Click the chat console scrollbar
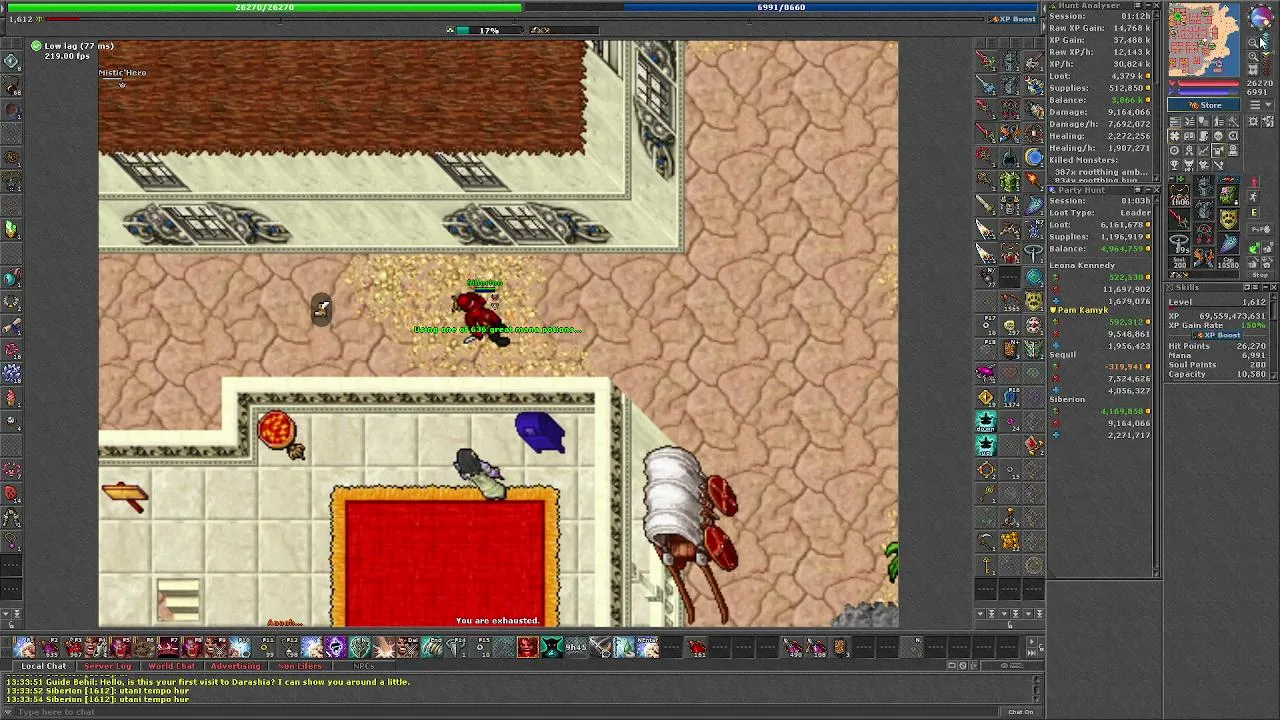Image resolution: width=1280 pixels, height=720 pixels. point(1037,689)
